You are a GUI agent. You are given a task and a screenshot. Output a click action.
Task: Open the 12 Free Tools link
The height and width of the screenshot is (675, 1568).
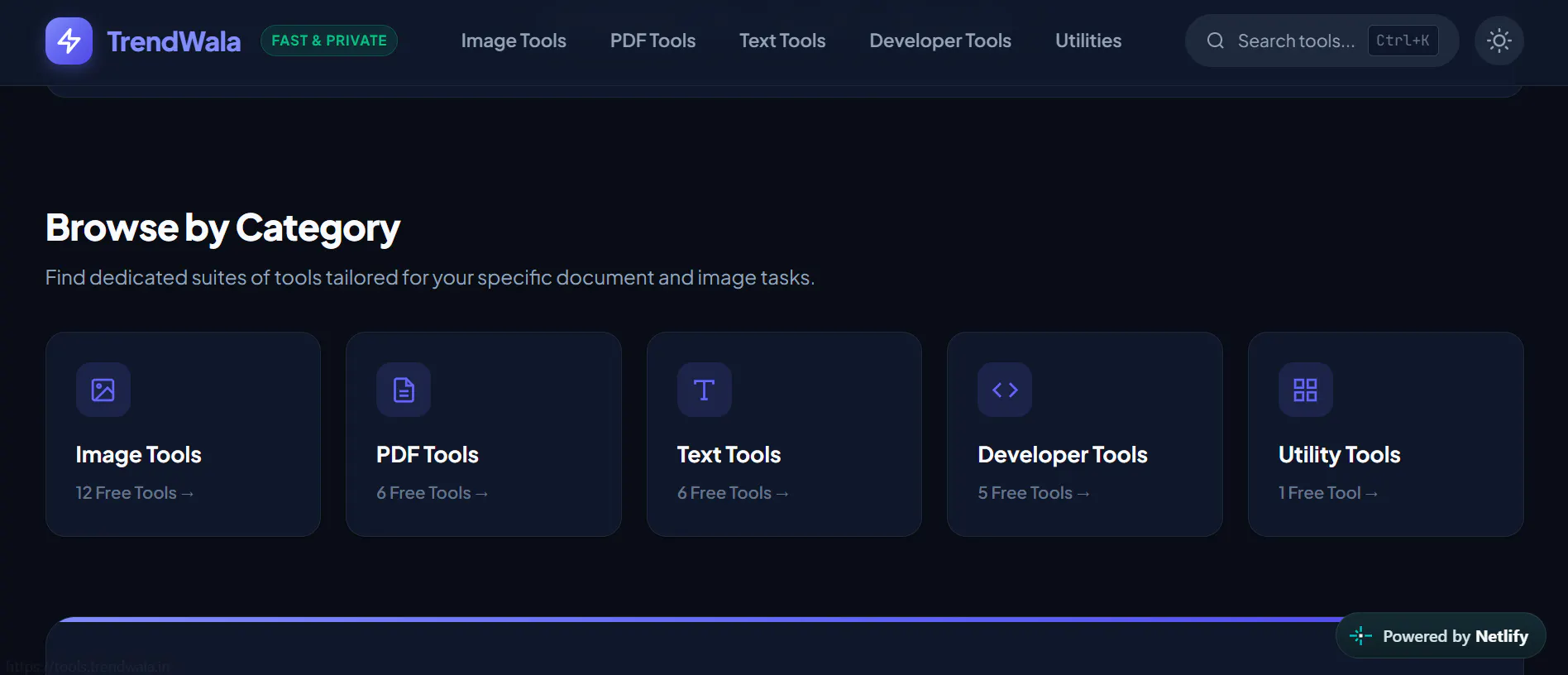pos(135,493)
